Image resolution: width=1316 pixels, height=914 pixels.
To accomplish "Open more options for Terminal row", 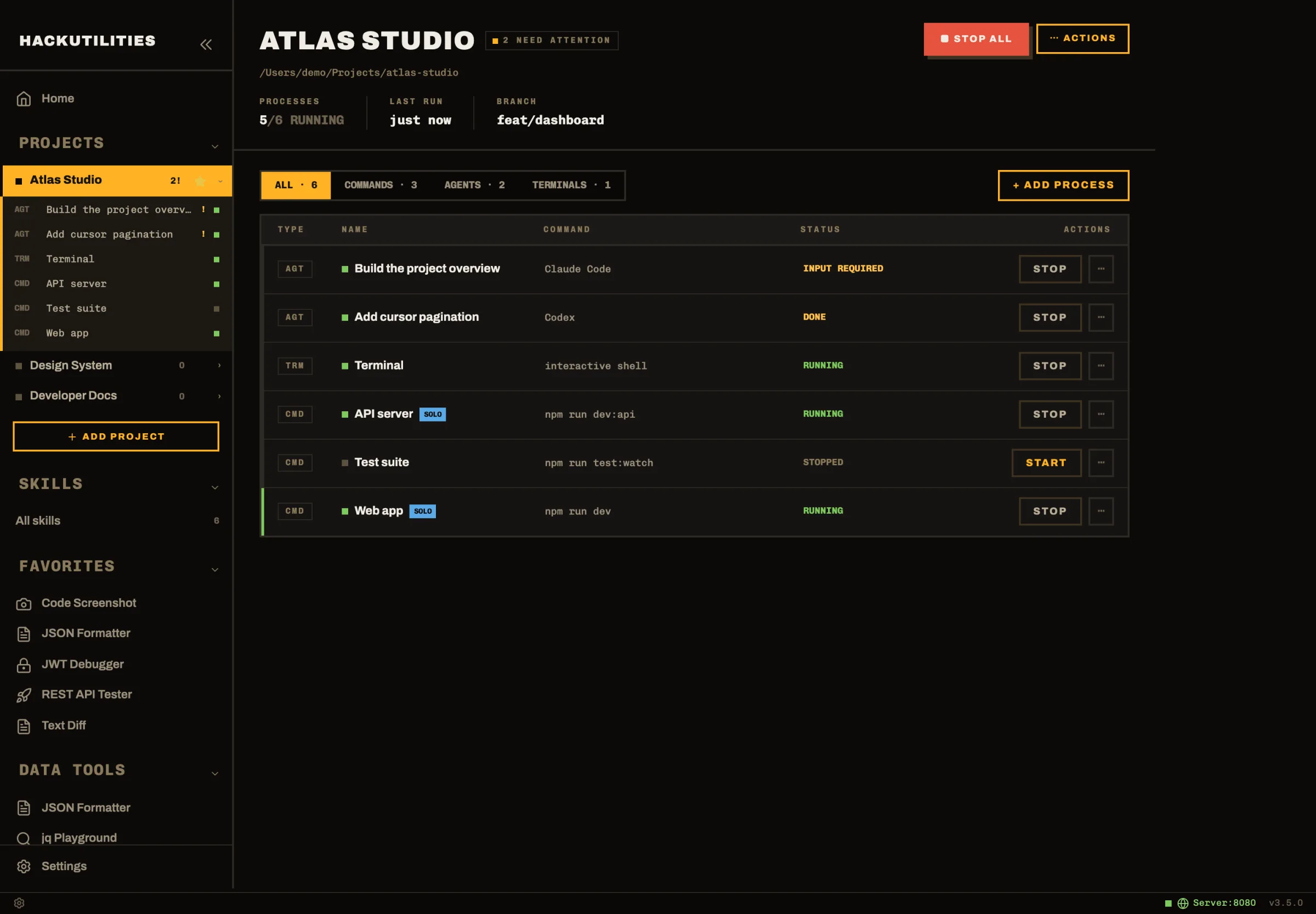I will coord(1101,365).
